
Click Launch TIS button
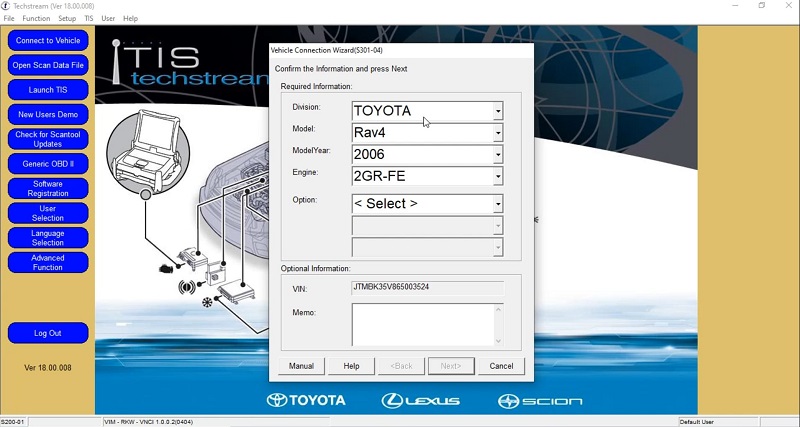48,90
